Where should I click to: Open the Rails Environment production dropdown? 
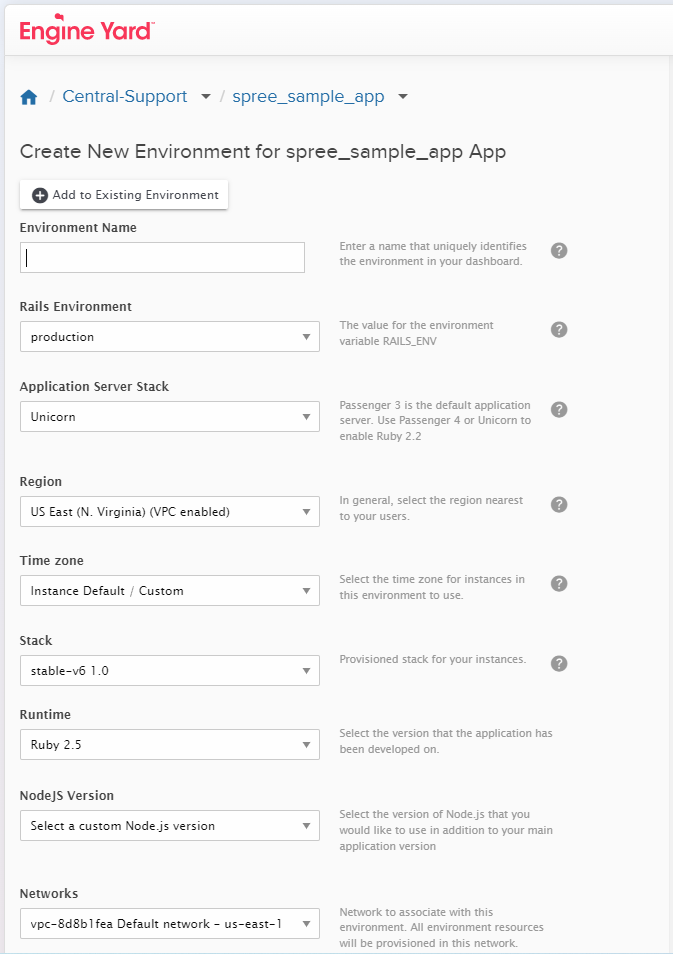169,337
